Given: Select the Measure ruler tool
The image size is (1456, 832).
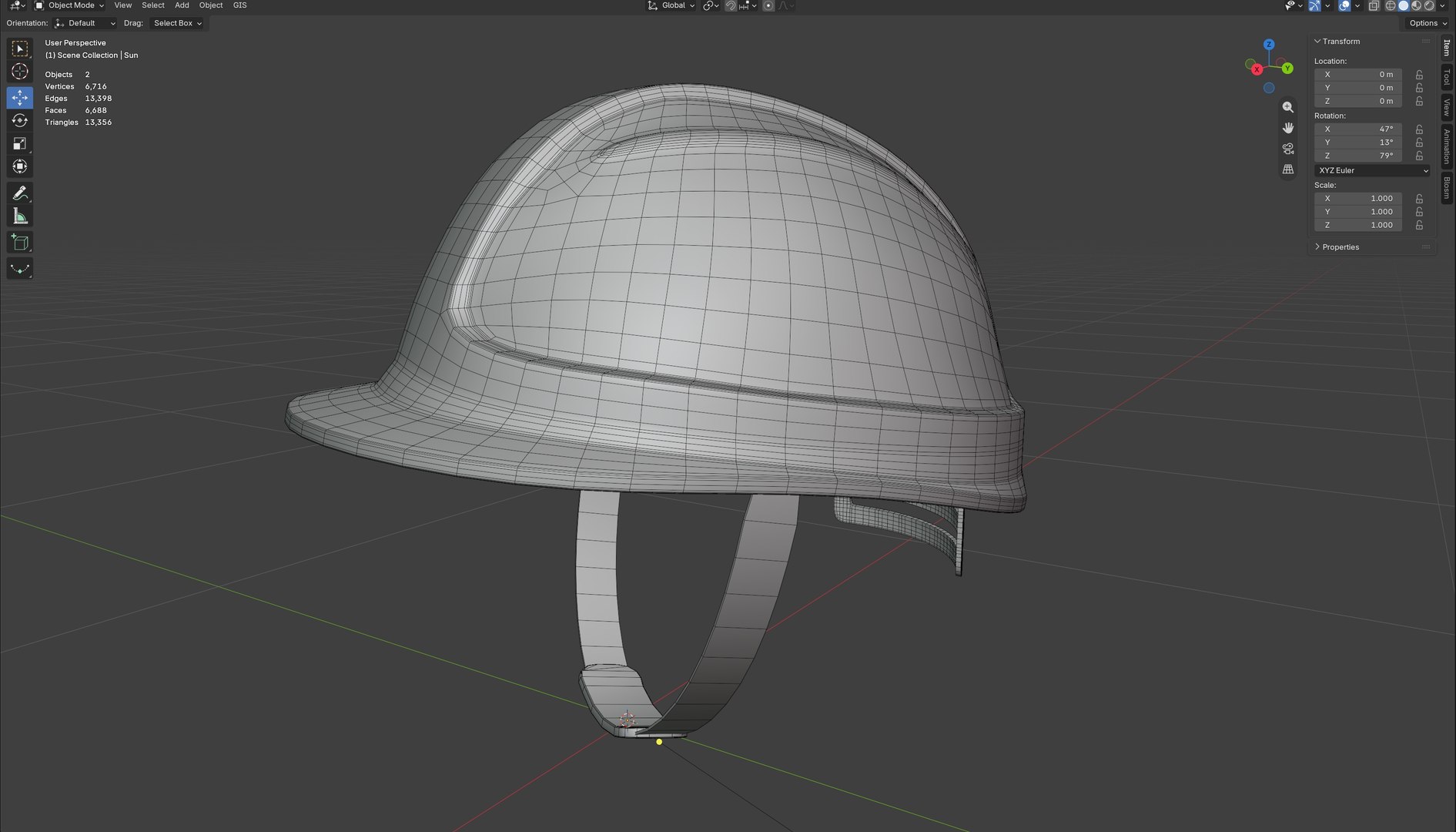Looking at the screenshot, I should (x=20, y=216).
